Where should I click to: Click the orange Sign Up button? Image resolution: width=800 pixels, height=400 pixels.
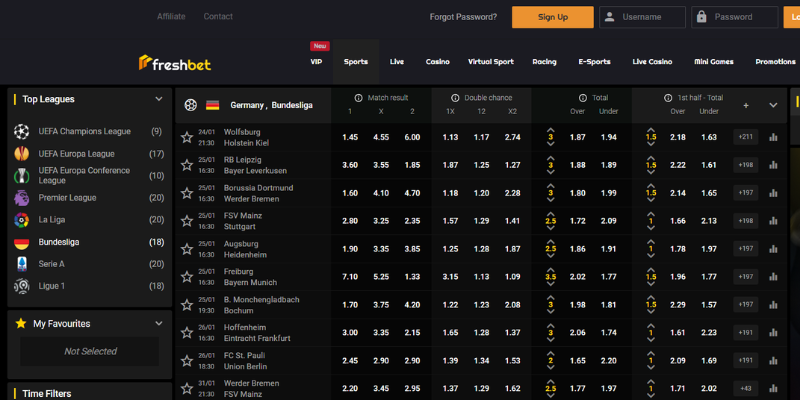(x=552, y=17)
